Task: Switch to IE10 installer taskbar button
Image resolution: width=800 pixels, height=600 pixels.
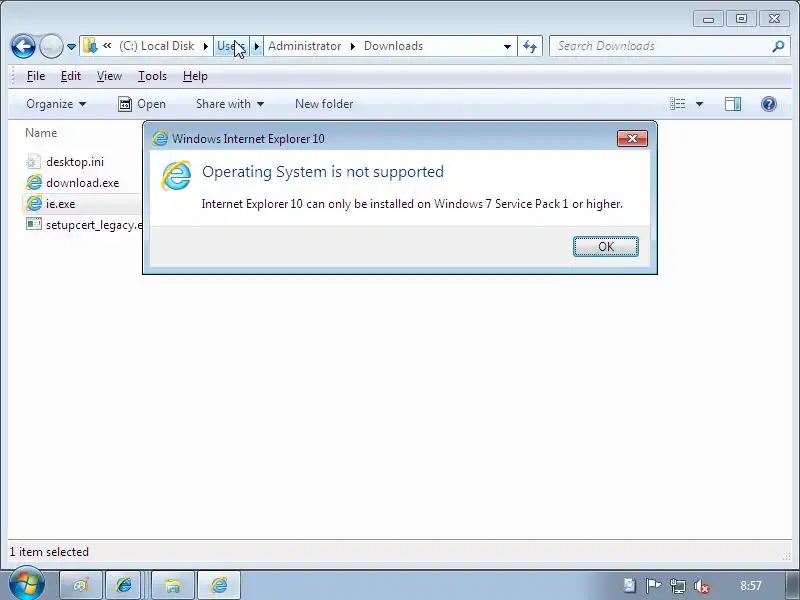Action: [x=218, y=585]
